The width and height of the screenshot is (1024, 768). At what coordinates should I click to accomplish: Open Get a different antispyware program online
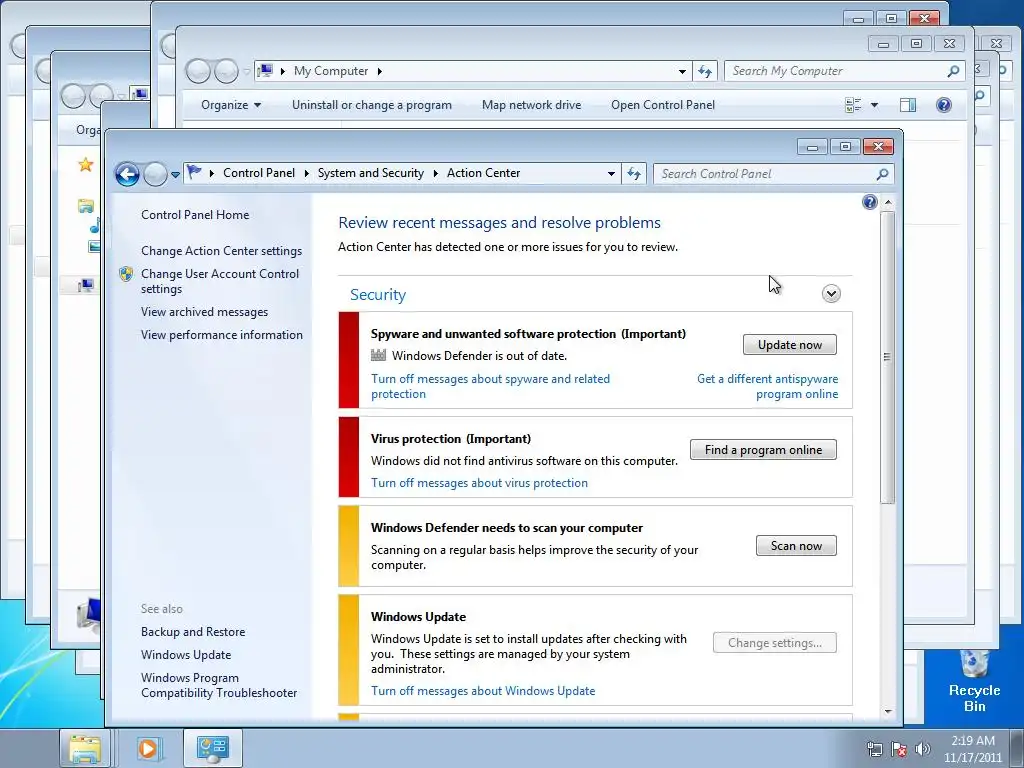tap(767, 387)
